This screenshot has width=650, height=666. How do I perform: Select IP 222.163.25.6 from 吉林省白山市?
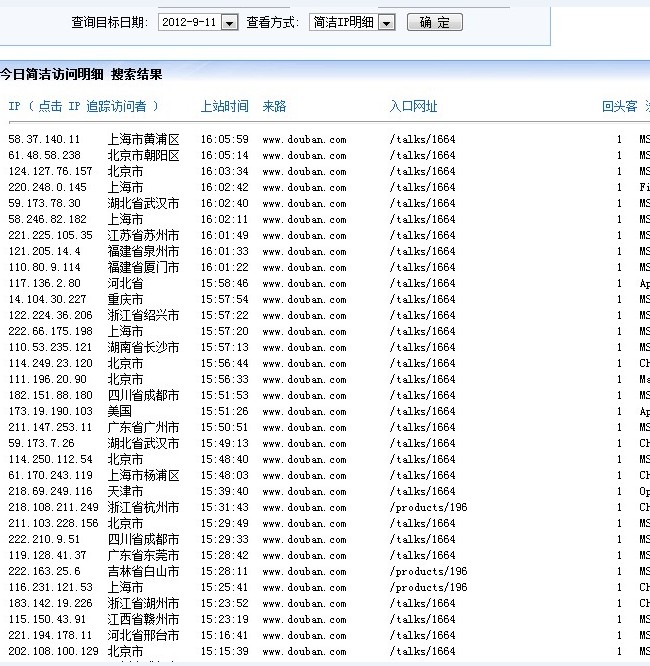coord(44,571)
